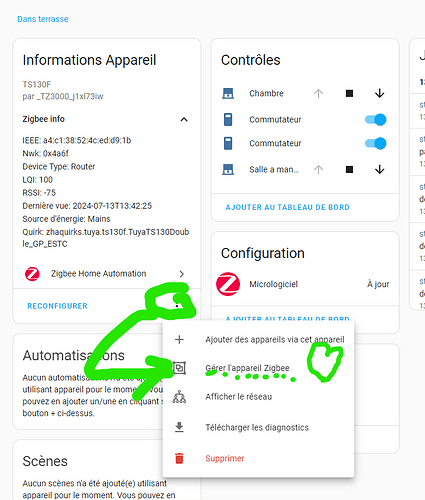This screenshot has width=425, height=500.
Task: Click the red trash Supprimer icon
Action: tap(179, 458)
